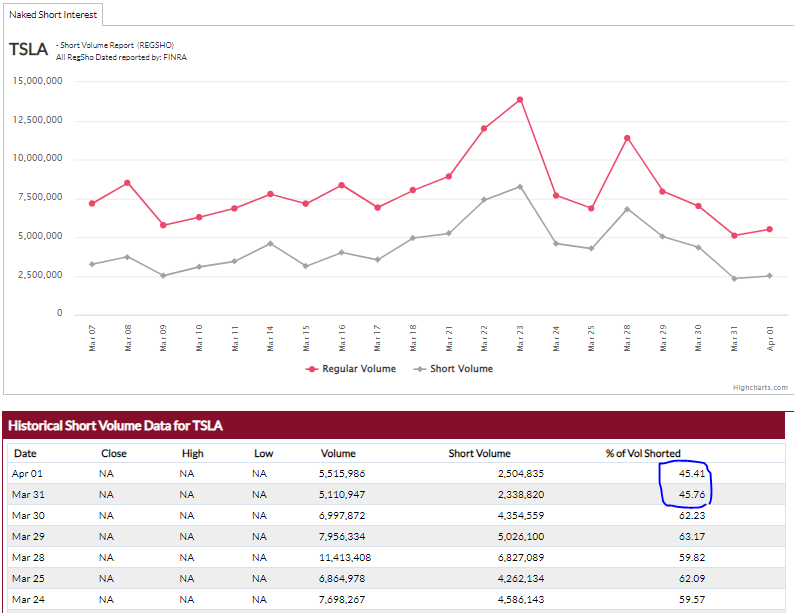Click percent shorted value 63.17
Screen dimensions: 794x613
coord(692,537)
